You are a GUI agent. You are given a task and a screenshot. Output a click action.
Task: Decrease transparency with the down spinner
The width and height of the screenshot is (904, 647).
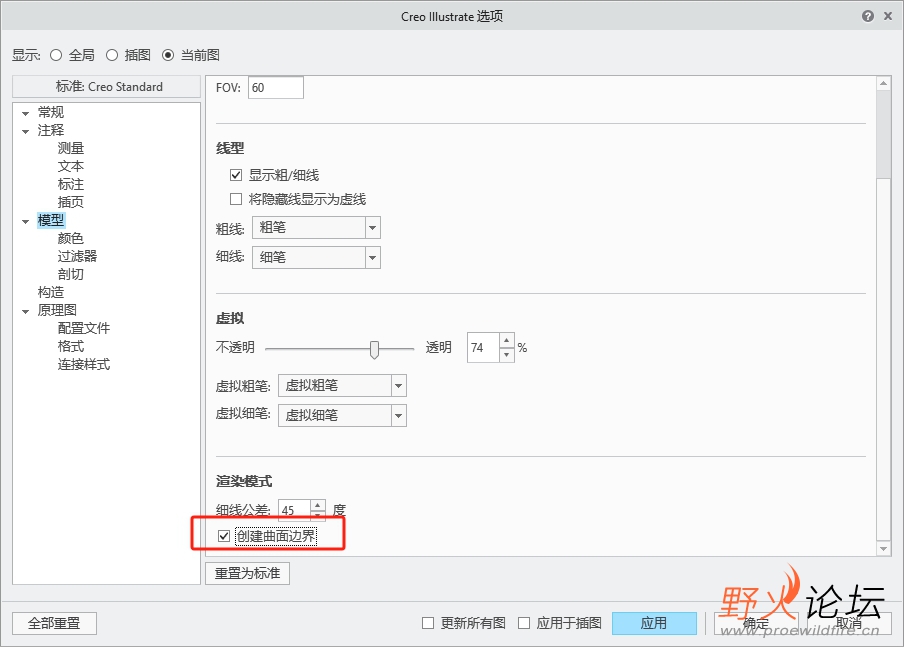[x=506, y=355]
